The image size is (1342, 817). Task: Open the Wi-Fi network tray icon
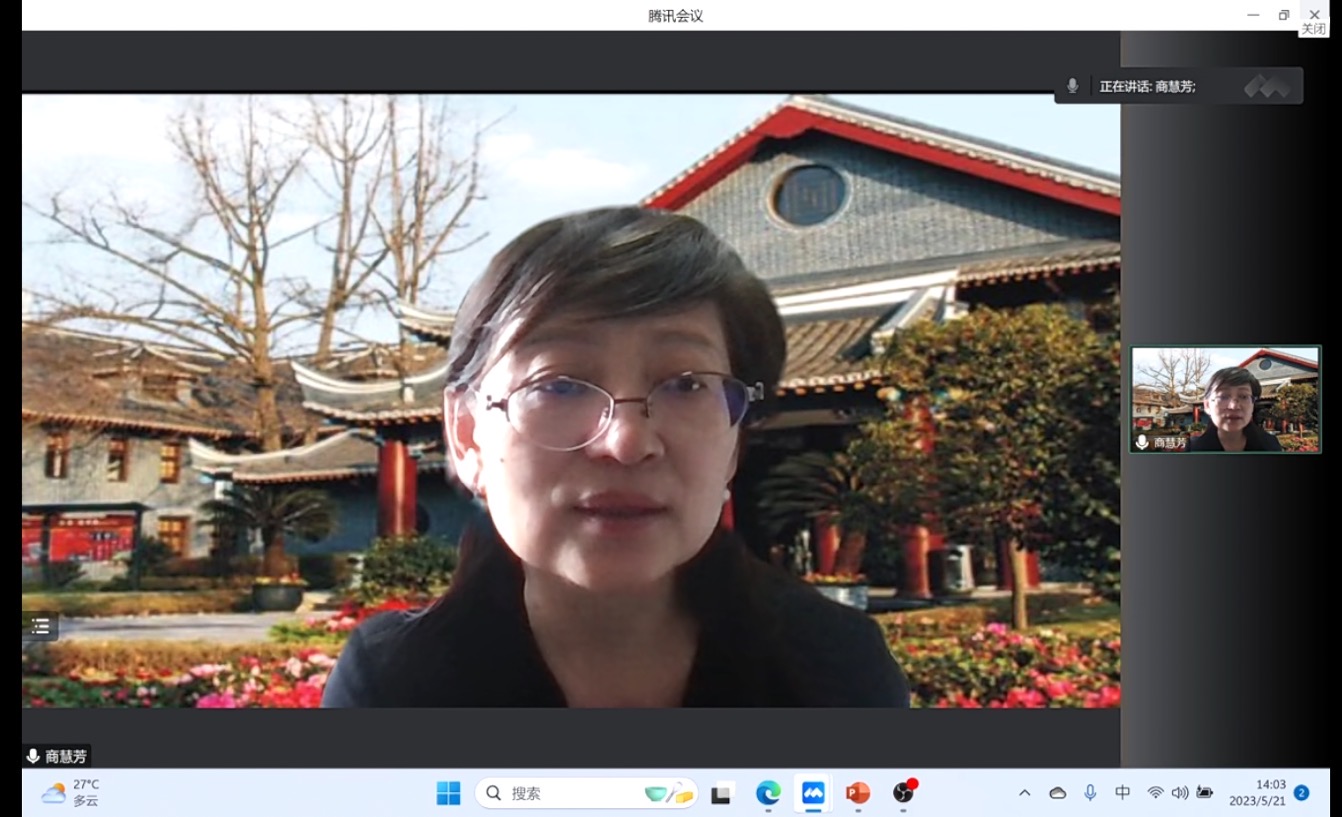(1155, 793)
